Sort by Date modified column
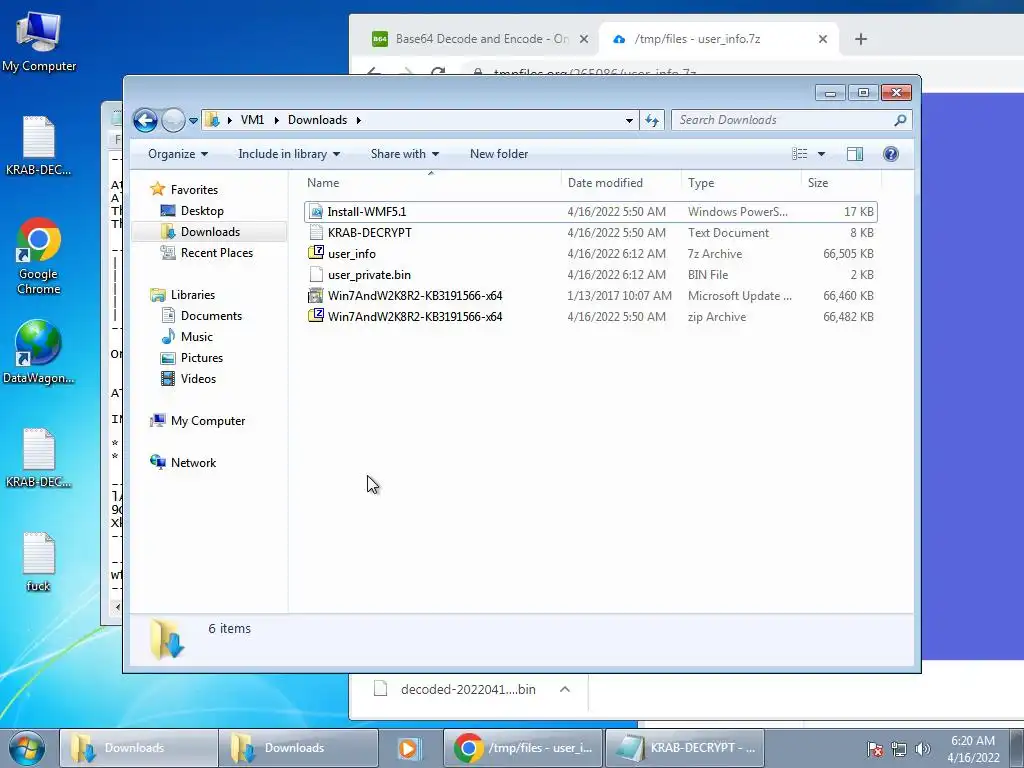This screenshot has height=768, width=1024. (620, 183)
